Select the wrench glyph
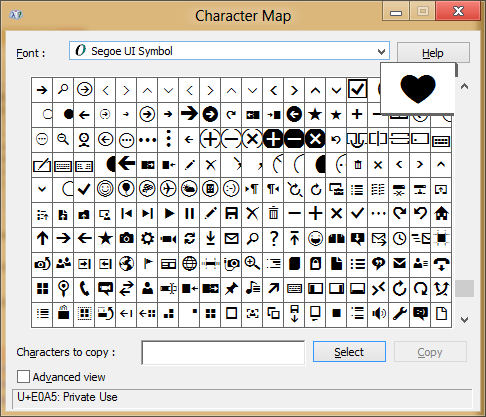This screenshot has width=486, height=417. pyautogui.click(x=399, y=314)
